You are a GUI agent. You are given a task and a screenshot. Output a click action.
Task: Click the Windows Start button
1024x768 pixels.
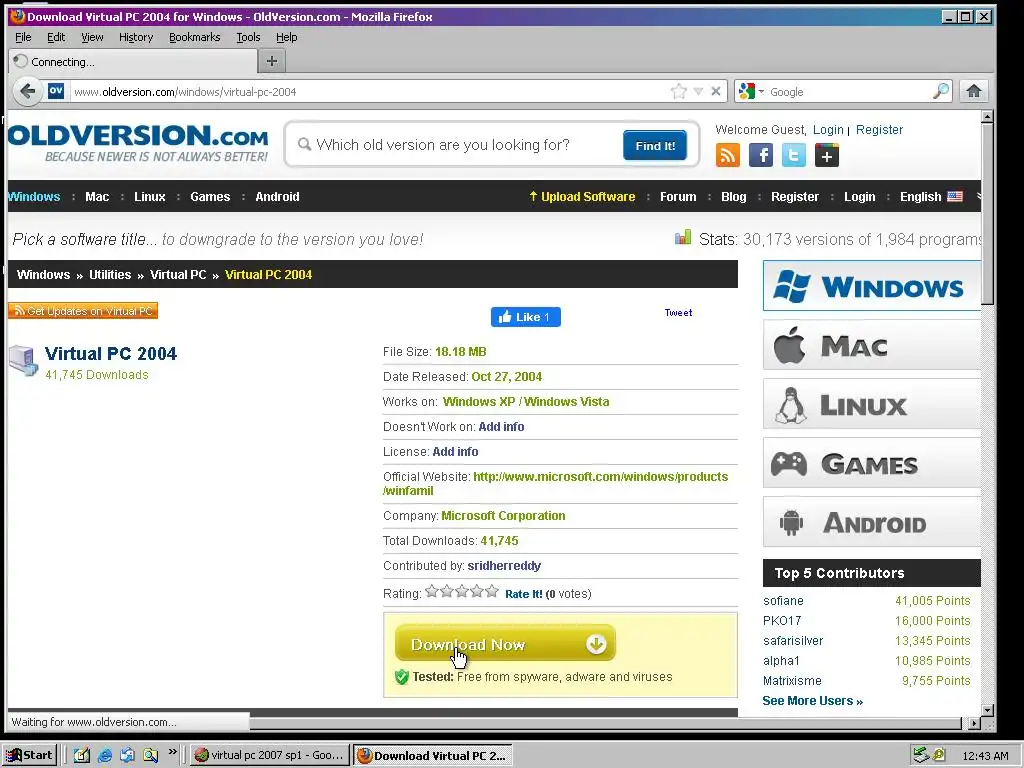29,756
